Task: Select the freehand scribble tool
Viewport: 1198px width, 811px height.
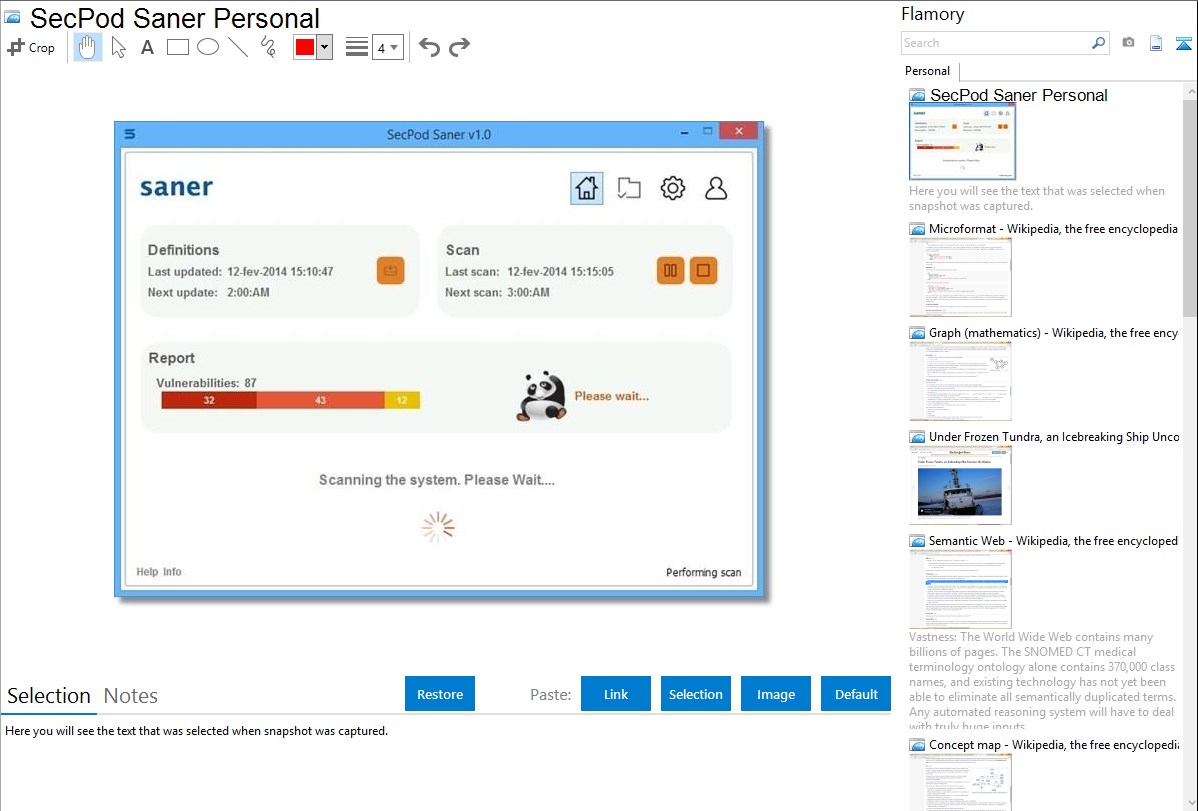Action: pyautogui.click(x=268, y=47)
